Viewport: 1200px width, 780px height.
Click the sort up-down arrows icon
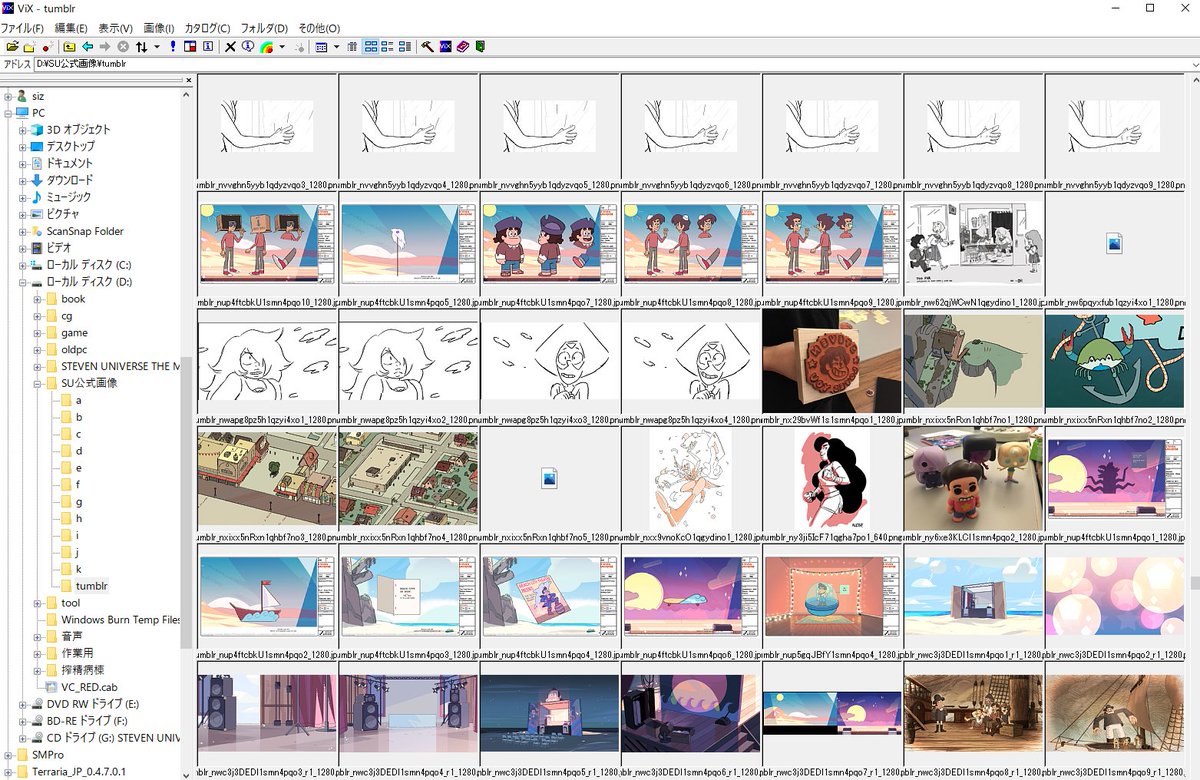[x=141, y=46]
